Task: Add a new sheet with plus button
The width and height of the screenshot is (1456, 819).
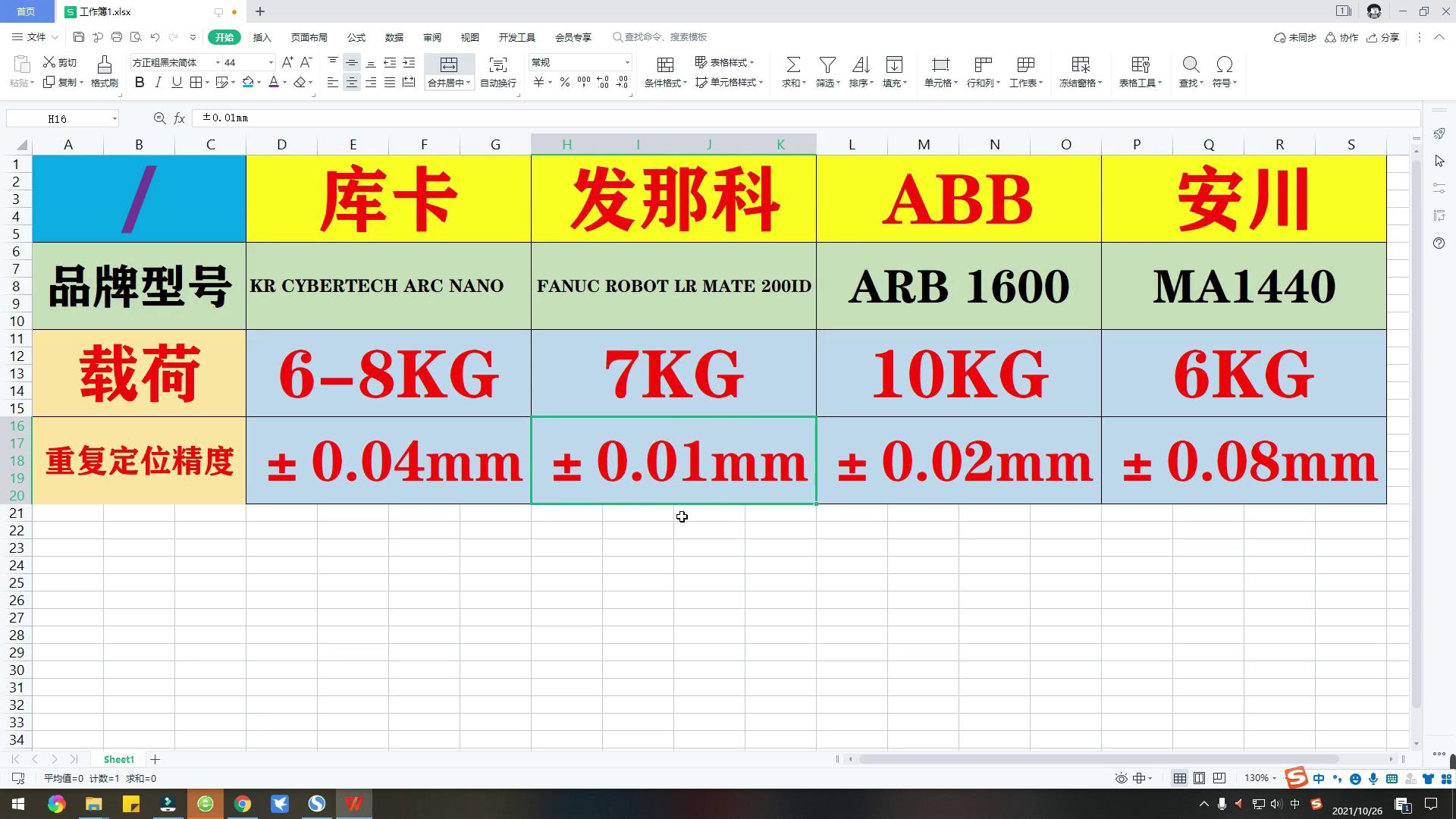Action: click(155, 759)
